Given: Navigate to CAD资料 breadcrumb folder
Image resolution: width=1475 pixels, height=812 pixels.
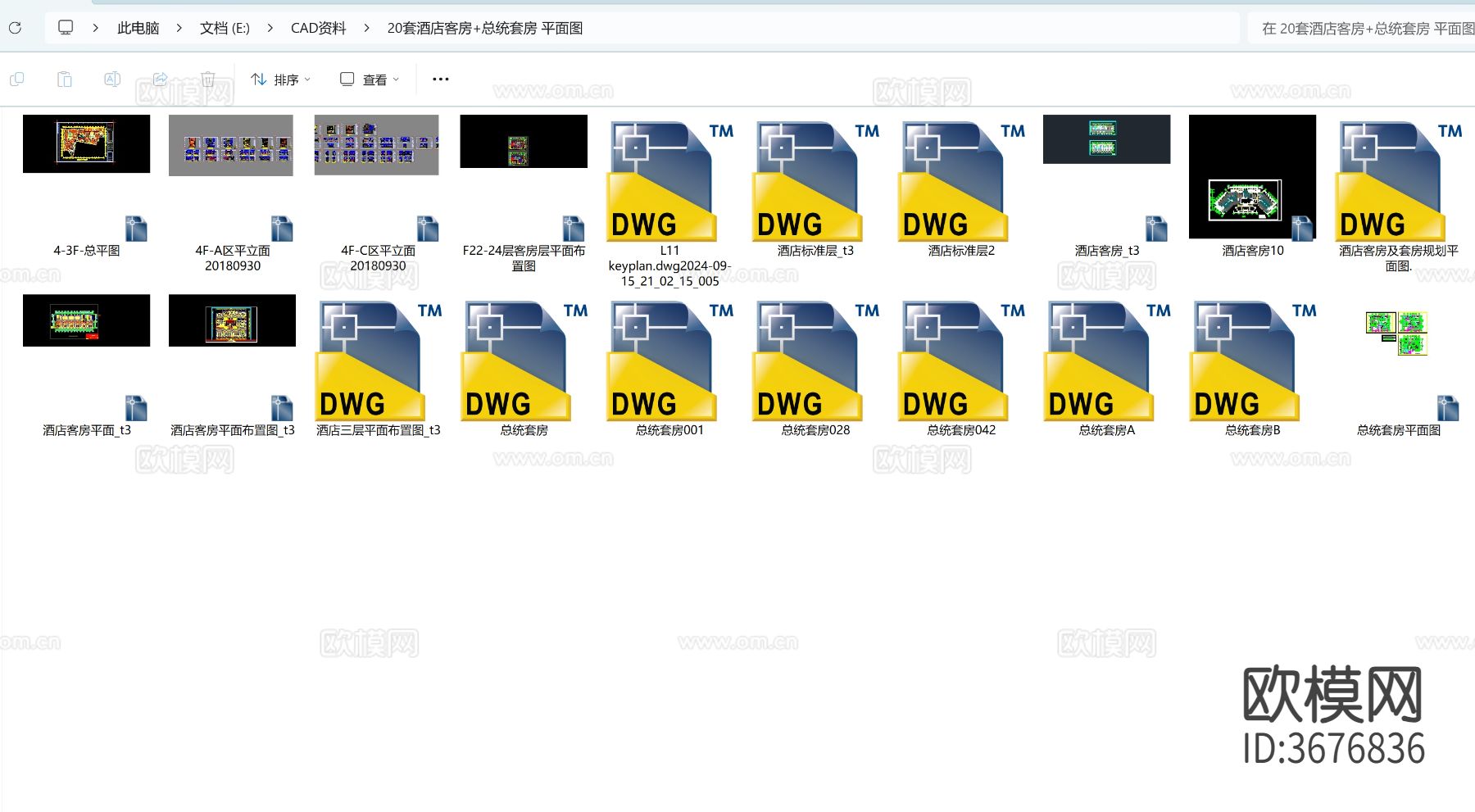Looking at the screenshot, I should [319, 28].
